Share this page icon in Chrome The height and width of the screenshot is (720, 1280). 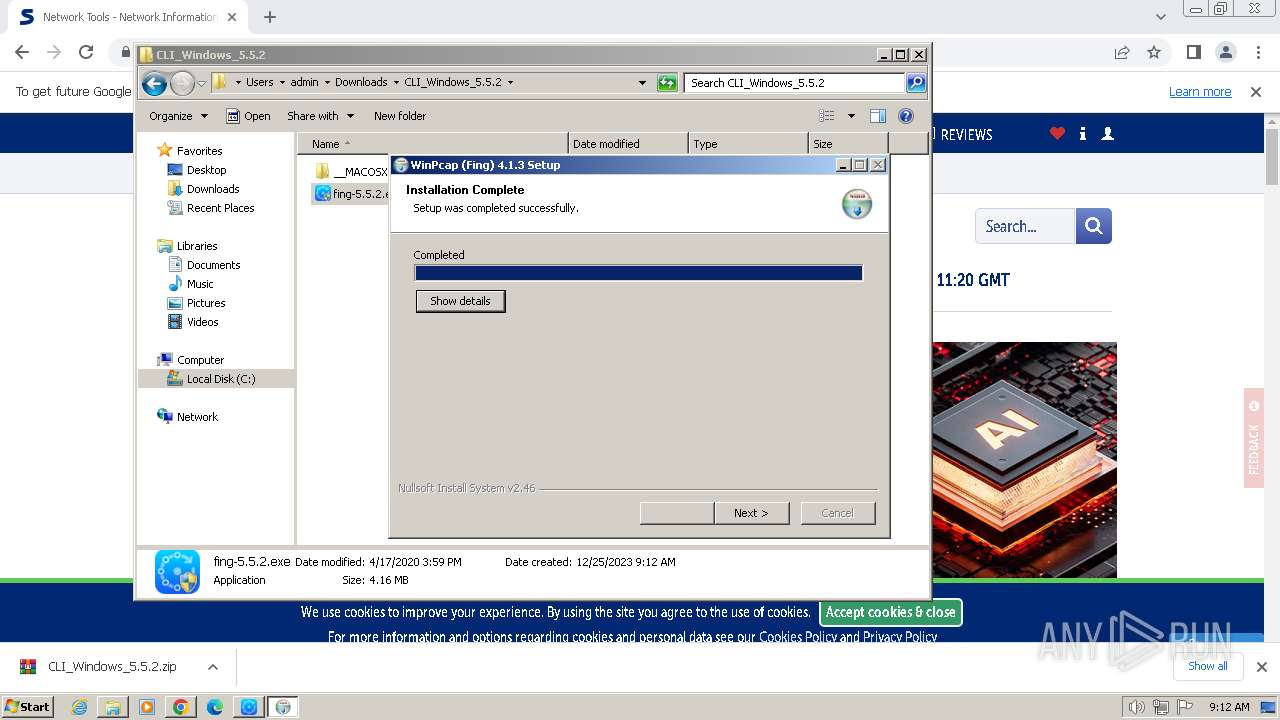(1122, 52)
